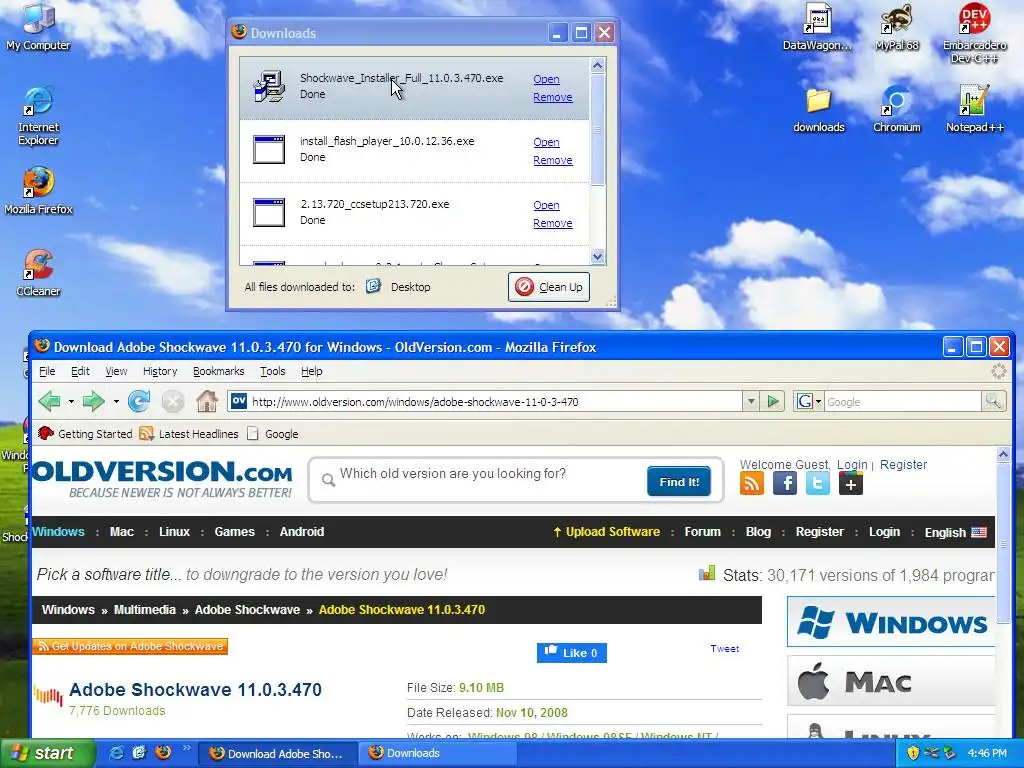Open the Upload Software link
The image size is (1024, 768).
606,532
